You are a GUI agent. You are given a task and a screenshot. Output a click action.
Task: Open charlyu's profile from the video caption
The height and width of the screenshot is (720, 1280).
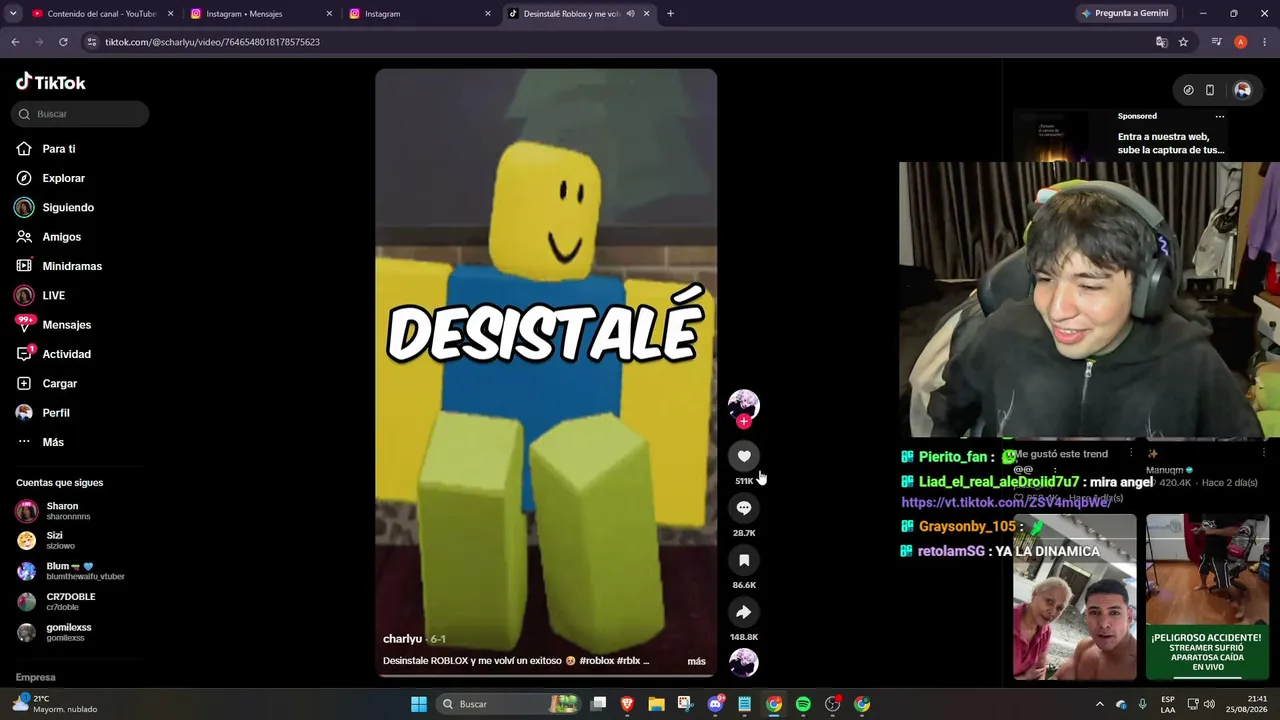402,639
